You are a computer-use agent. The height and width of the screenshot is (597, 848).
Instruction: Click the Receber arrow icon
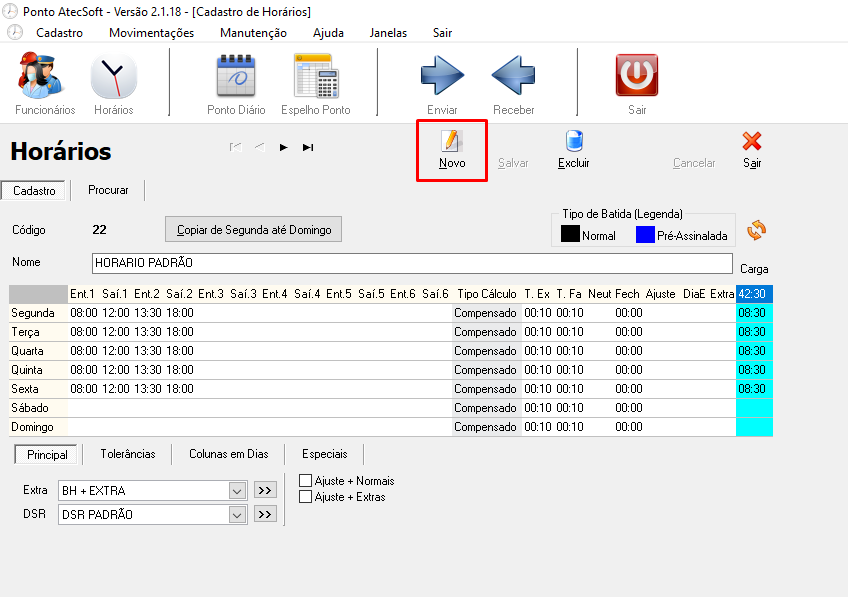(513, 75)
